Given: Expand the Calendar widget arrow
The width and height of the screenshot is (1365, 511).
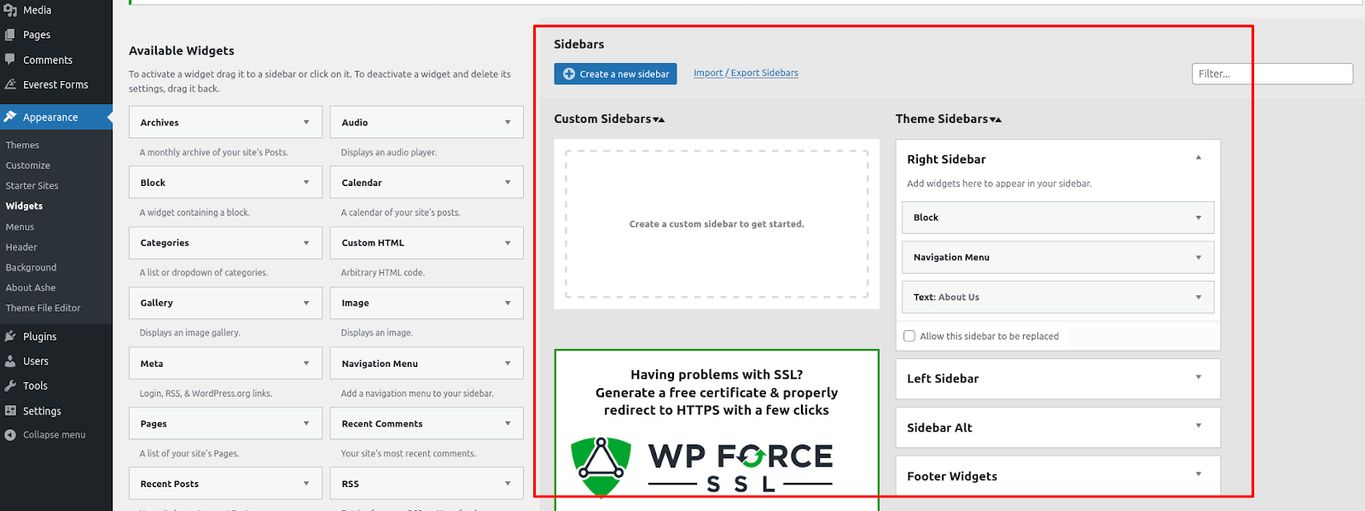Looking at the screenshot, I should coord(507,183).
